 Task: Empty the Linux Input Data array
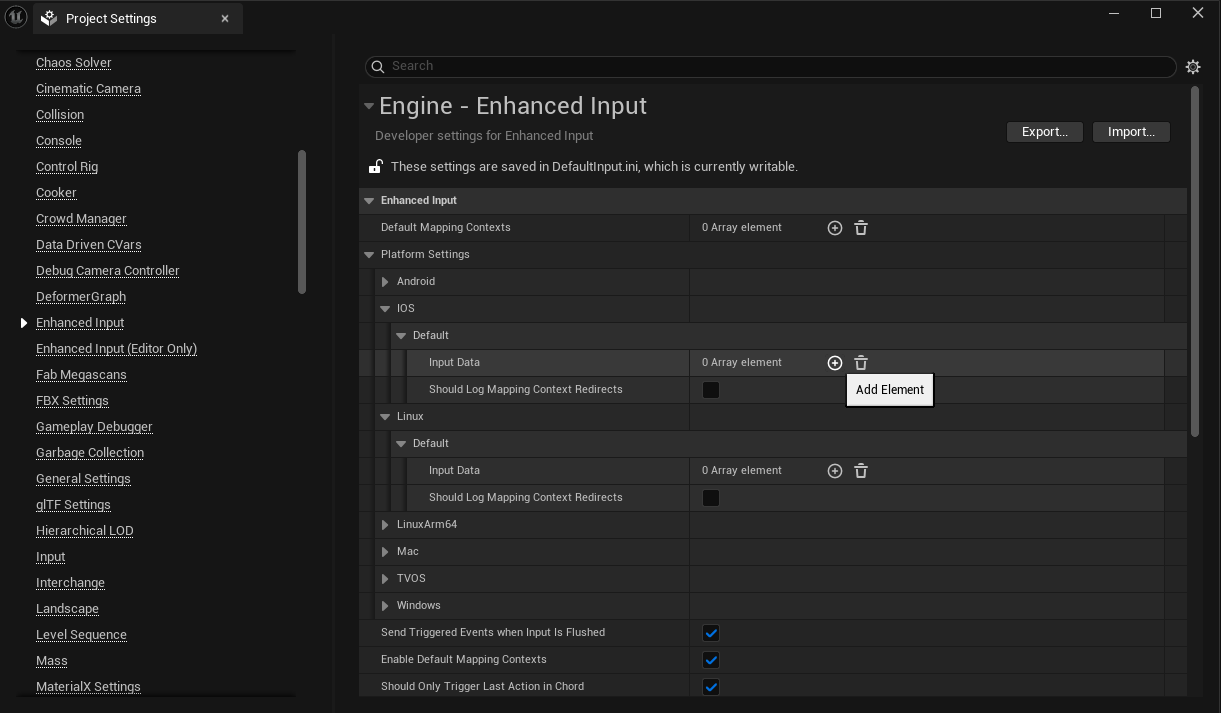click(861, 471)
